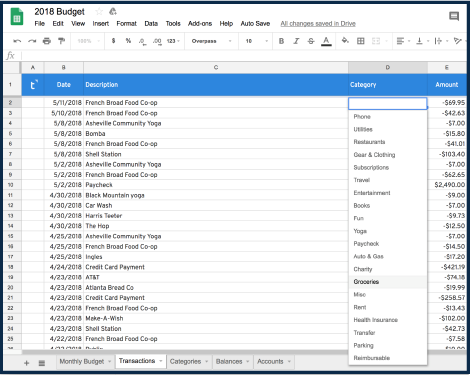The width and height of the screenshot is (470, 375).
Task: Open the Format menu
Action: point(126,24)
